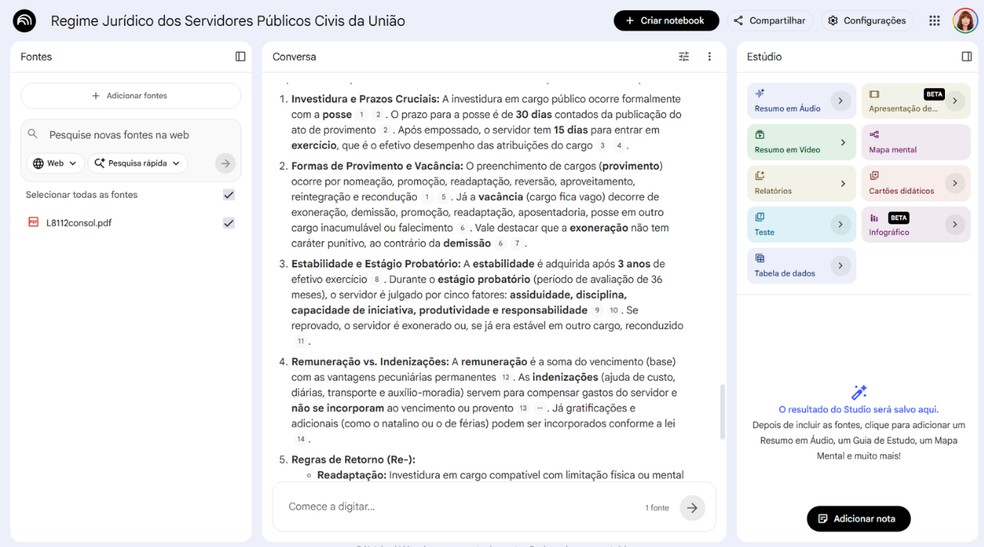Select the L8112consol.pdf source name
The width and height of the screenshot is (984, 547).
click(x=79, y=223)
